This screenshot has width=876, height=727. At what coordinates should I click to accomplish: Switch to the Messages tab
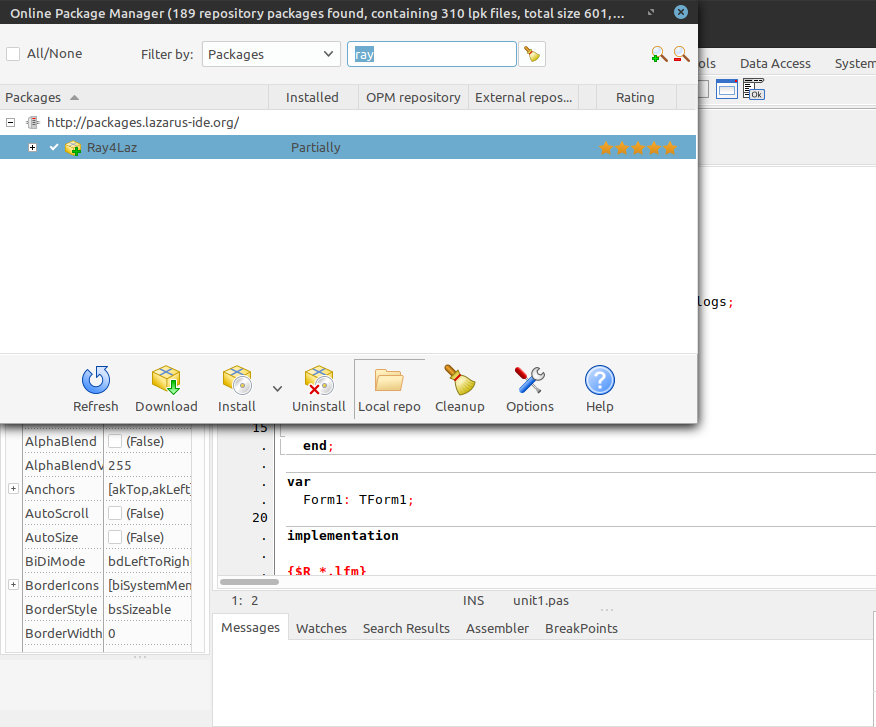tap(250, 628)
